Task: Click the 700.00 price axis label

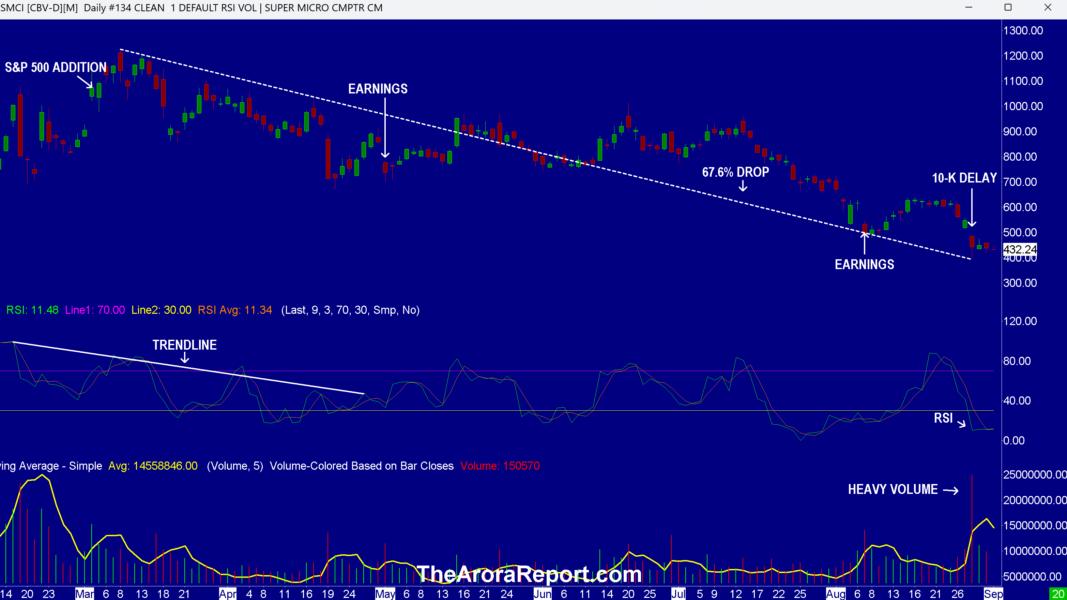Action: click(1019, 182)
